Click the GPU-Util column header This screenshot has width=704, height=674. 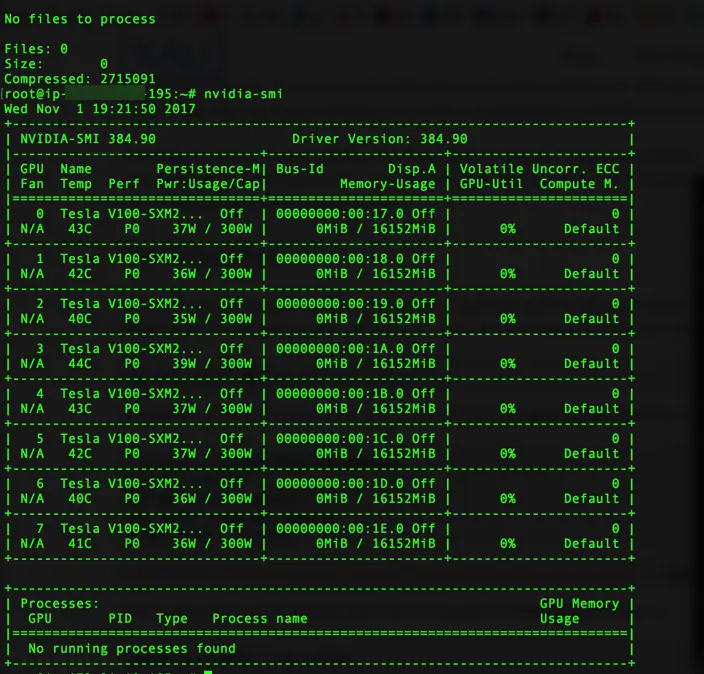pyautogui.click(x=491, y=184)
